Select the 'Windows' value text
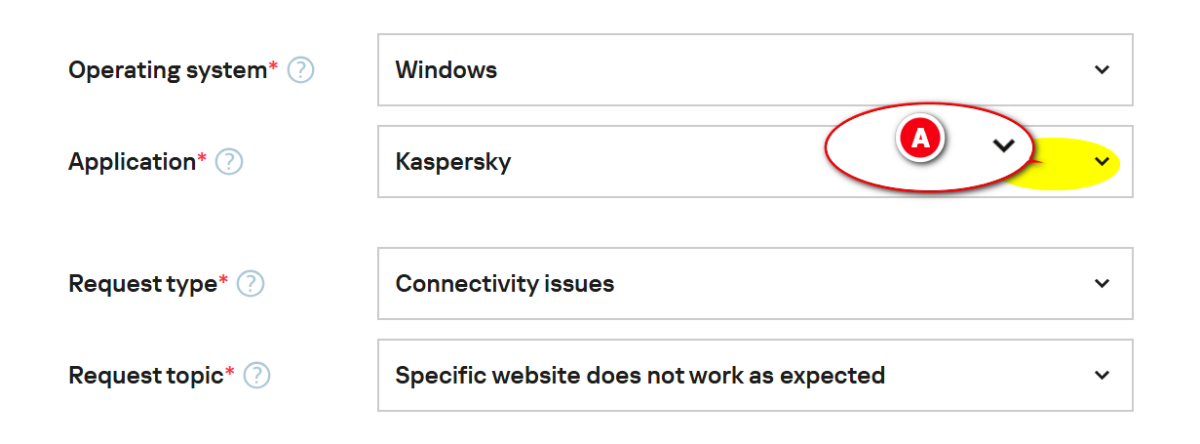Screen dimensions: 1200x444 tap(446, 70)
